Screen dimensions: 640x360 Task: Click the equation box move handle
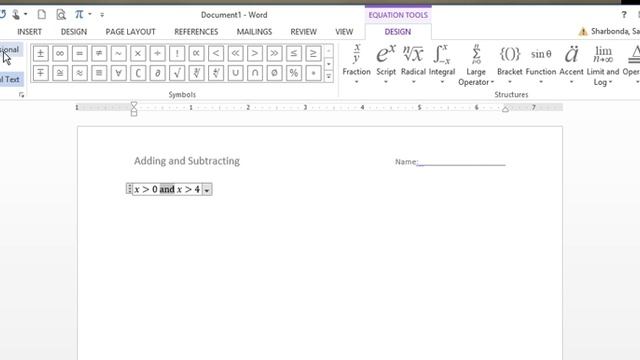coord(129,189)
